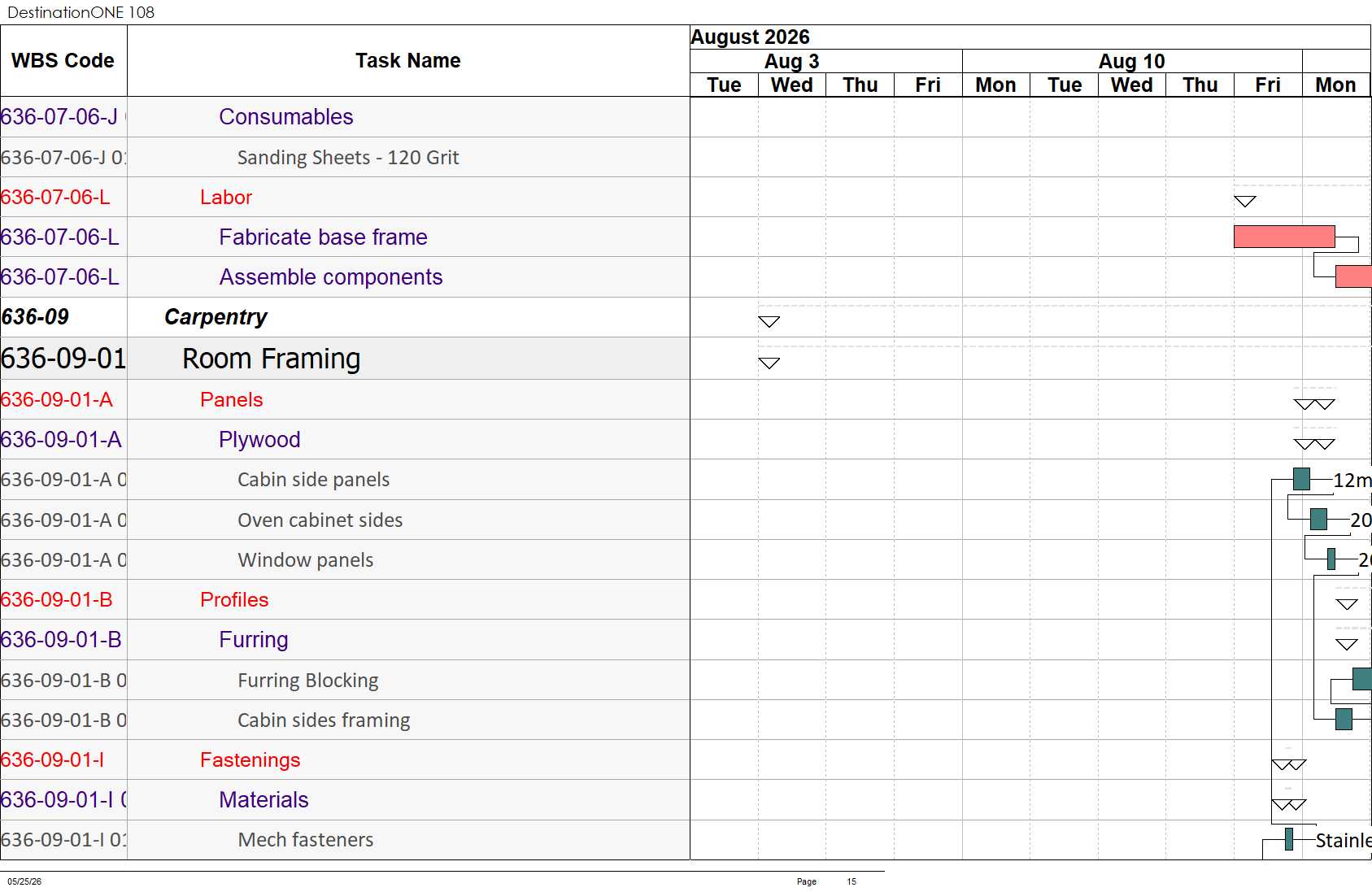This screenshot has height=892, width=1372.
Task: Click the Aug 10 week header
Action: click(1131, 62)
